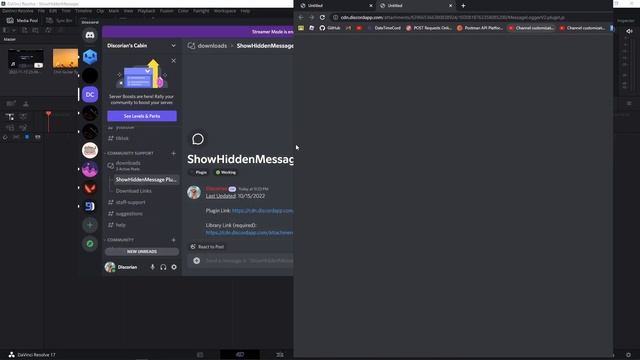
Task: Click the Plugin Link URL in the post
Action: [262, 211]
